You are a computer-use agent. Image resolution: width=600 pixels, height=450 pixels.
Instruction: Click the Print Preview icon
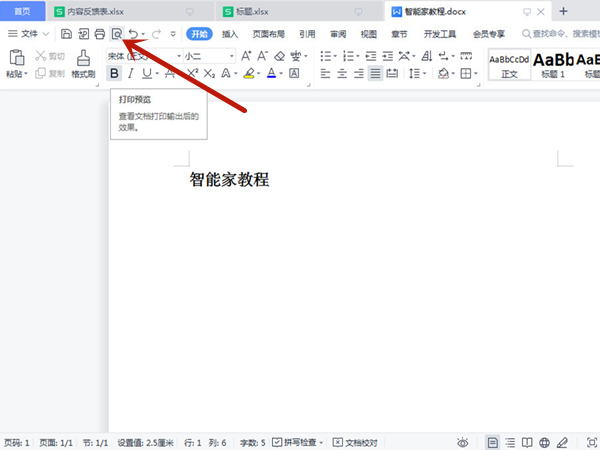point(116,34)
